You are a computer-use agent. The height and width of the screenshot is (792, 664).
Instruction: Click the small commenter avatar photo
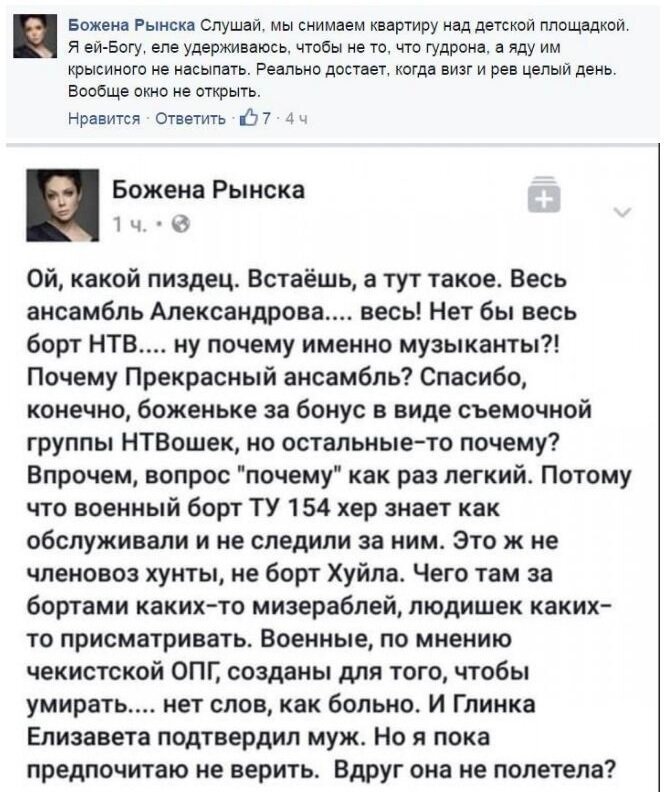click(35, 36)
